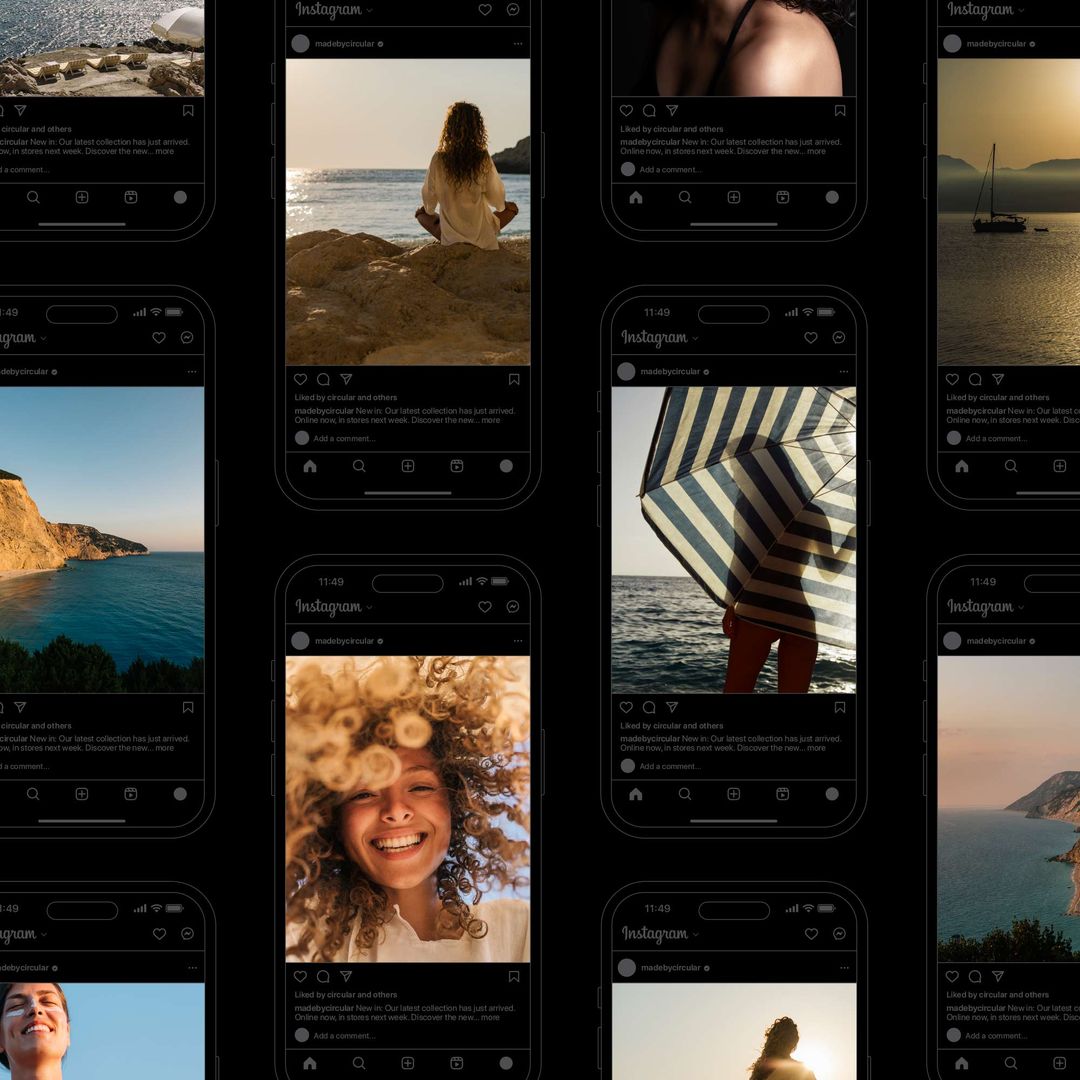Open comments on the striped umbrella post
This screenshot has width=1080, height=1080.
click(650, 705)
